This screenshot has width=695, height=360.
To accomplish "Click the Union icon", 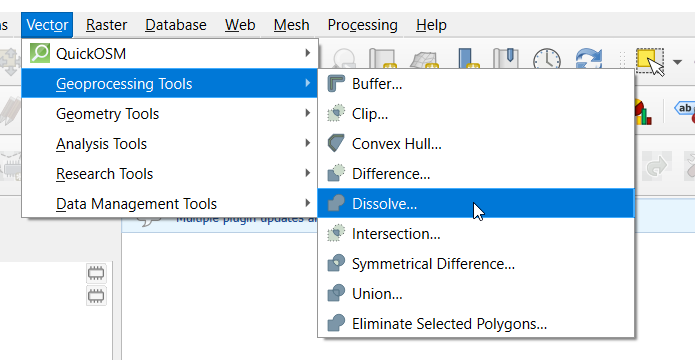I will click(x=336, y=293).
